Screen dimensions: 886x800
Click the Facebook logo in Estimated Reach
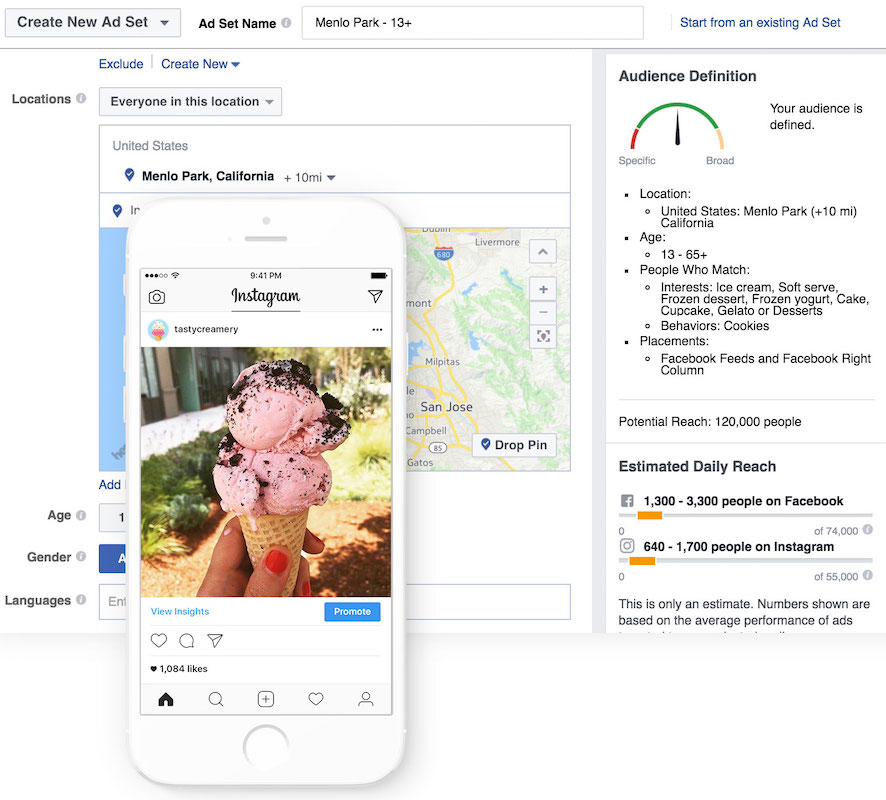pyautogui.click(x=627, y=501)
